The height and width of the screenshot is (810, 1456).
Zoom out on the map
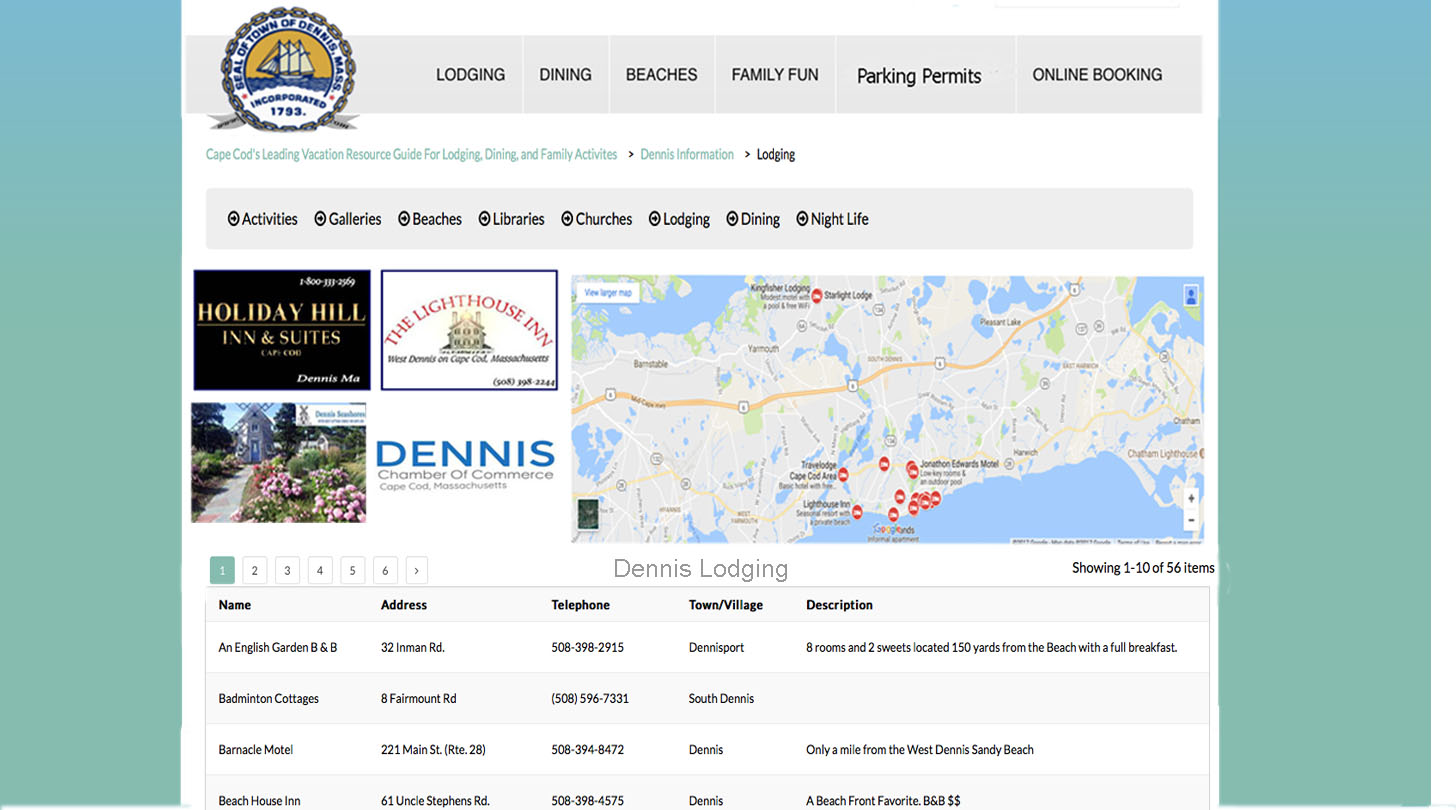point(1190,521)
